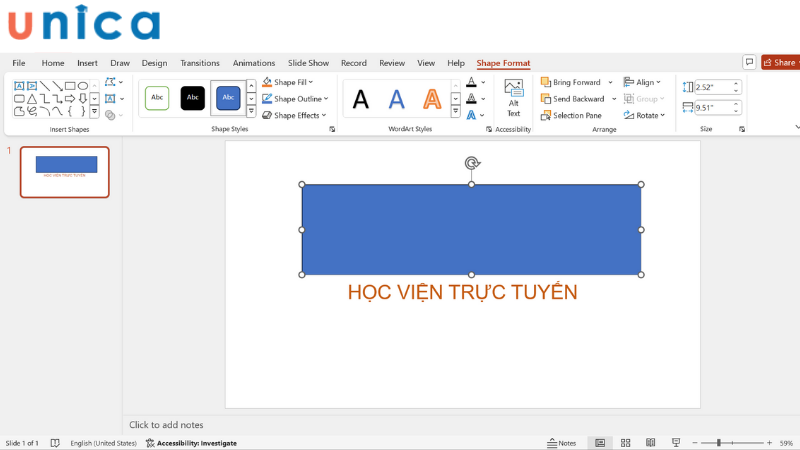
Task: Open the Slide Show tab
Action: (308, 63)
